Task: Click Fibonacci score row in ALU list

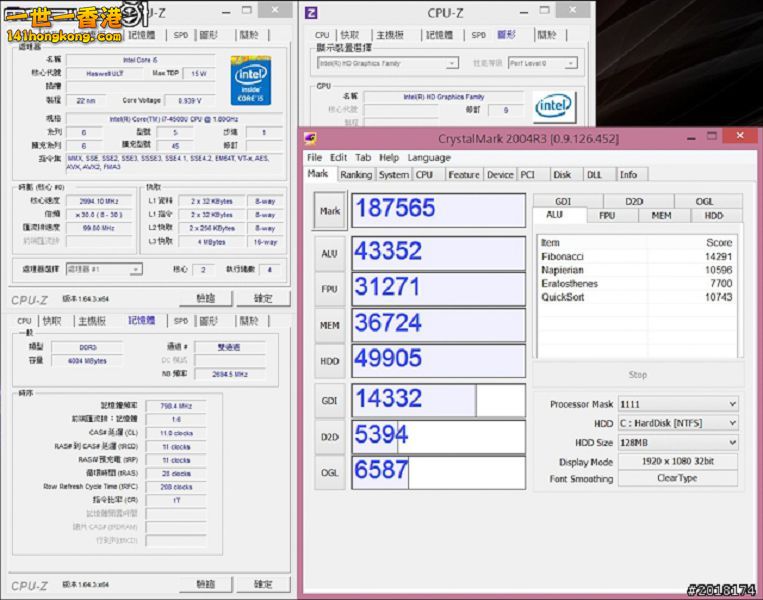Action: (636, 256)
